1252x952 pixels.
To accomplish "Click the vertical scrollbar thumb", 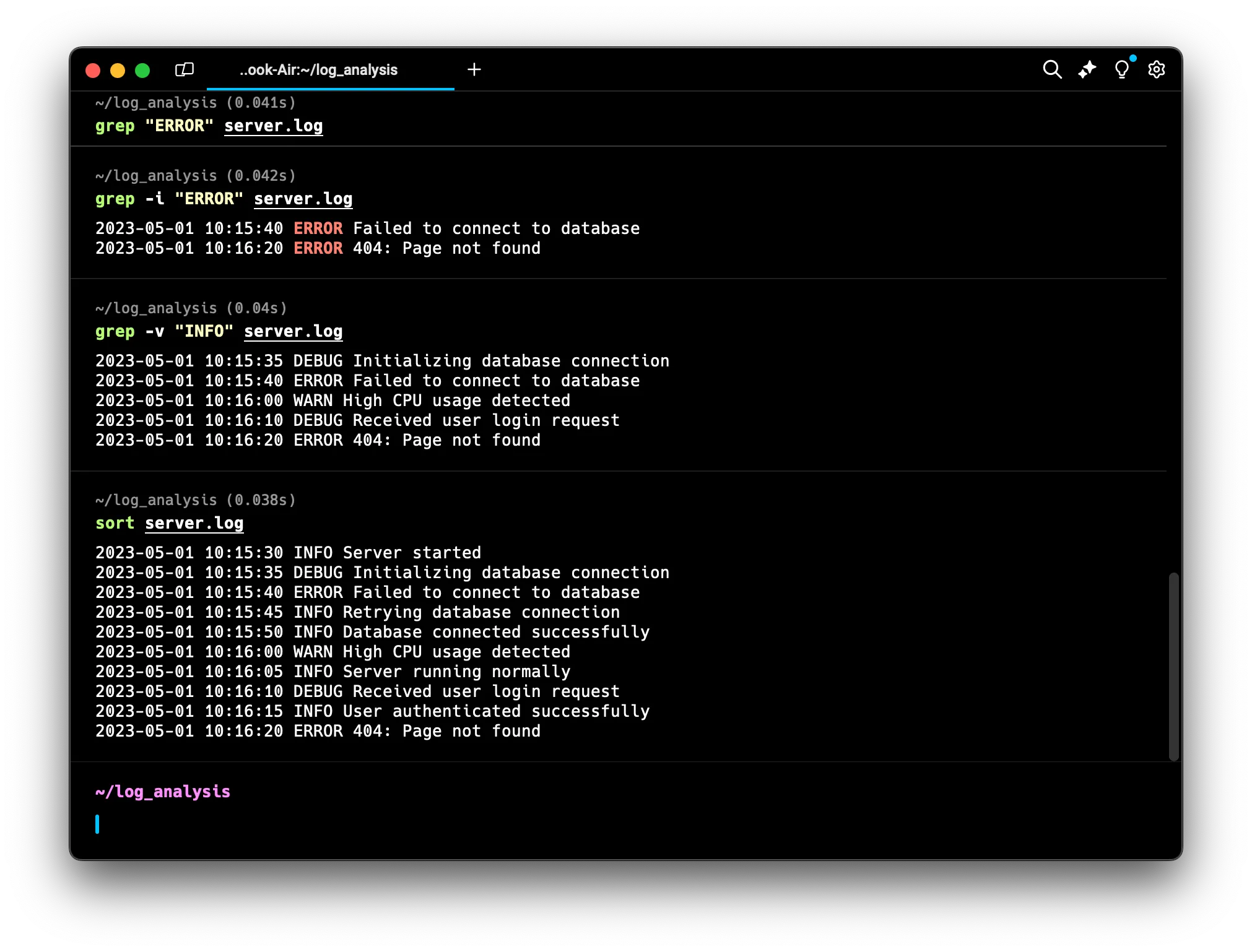I will [1173, 666].
